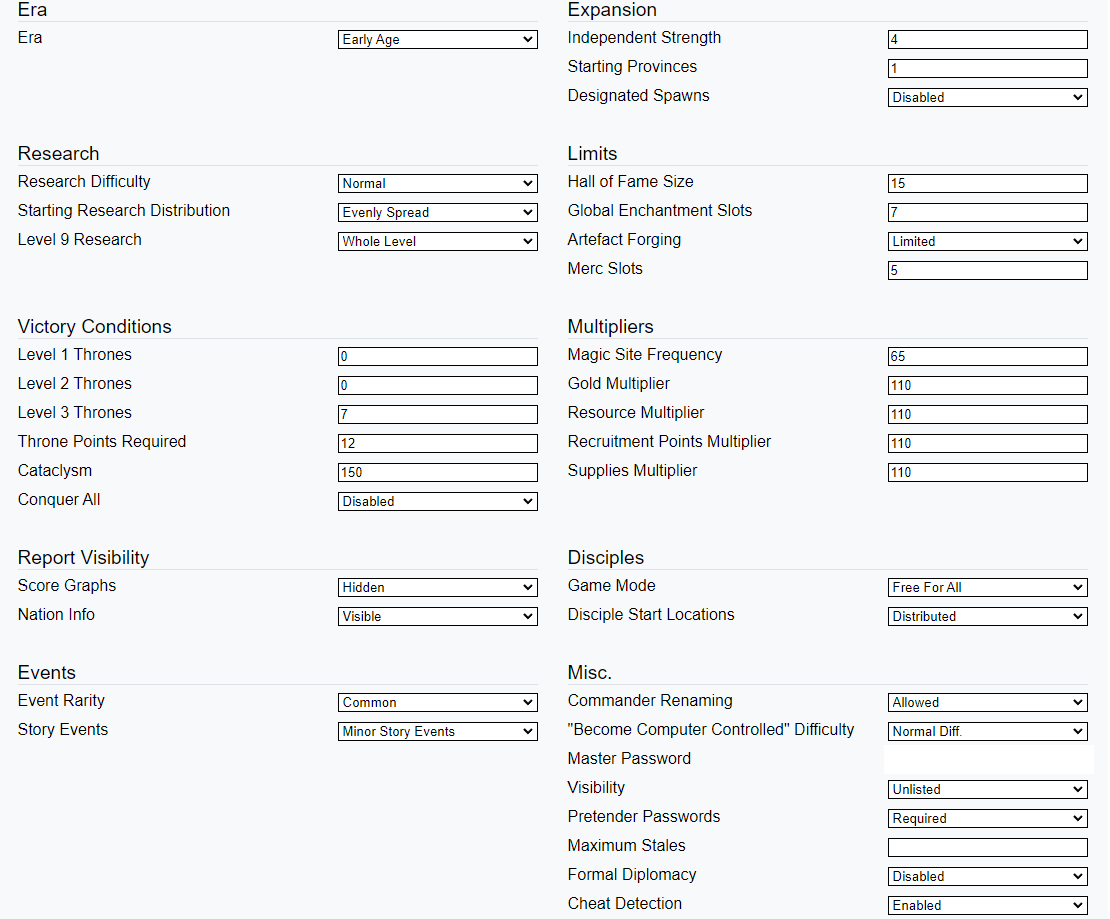Click the Master Password input field

988,759
